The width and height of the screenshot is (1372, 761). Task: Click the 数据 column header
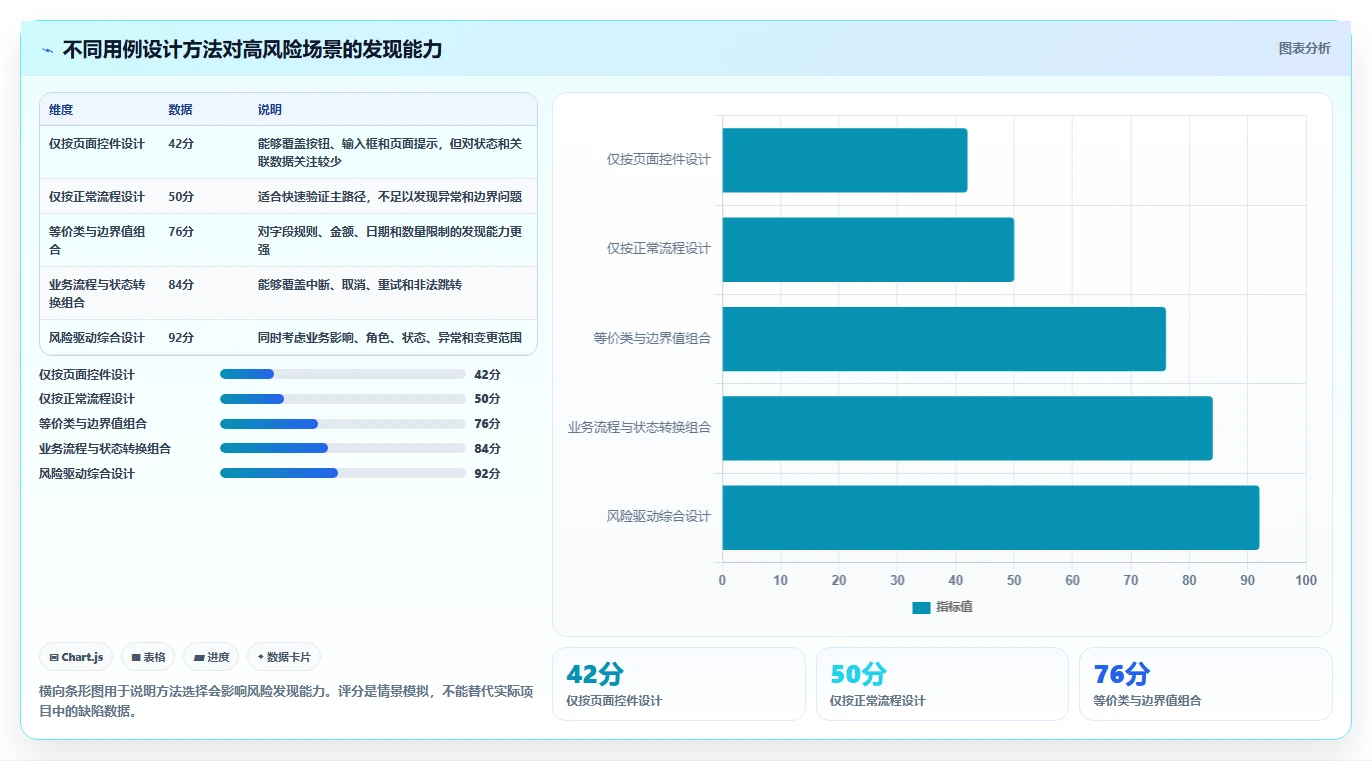pos(181,109)
